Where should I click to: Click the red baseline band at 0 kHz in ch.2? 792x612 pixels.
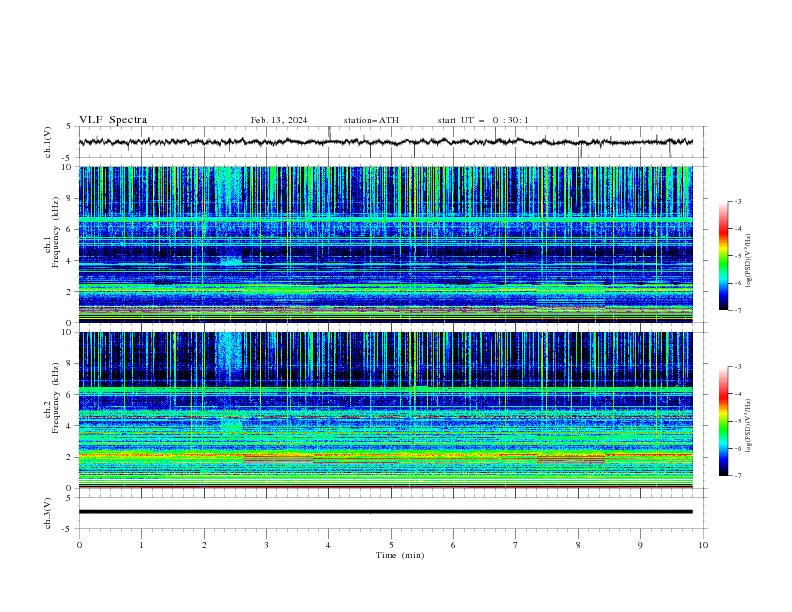pos(385,487)
